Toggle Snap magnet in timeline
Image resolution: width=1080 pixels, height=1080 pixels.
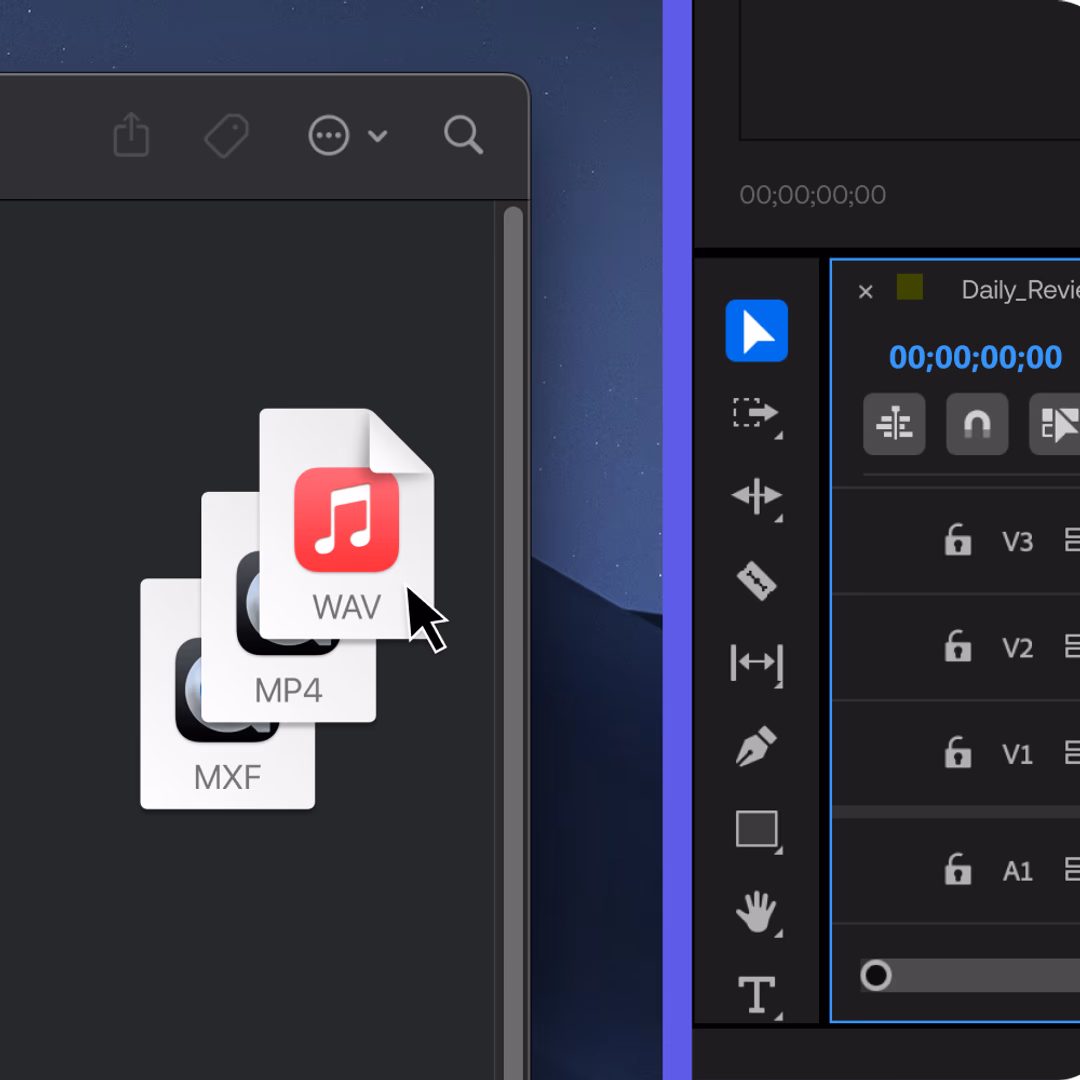pyautogui.click(x=977, y=424)
